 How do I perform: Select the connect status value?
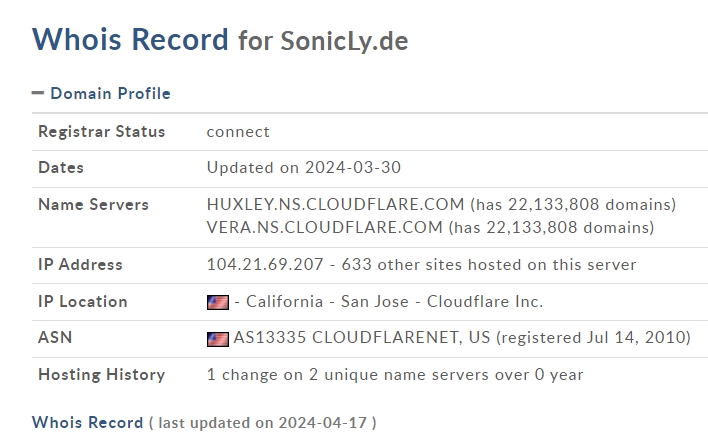tap(238, 132)
